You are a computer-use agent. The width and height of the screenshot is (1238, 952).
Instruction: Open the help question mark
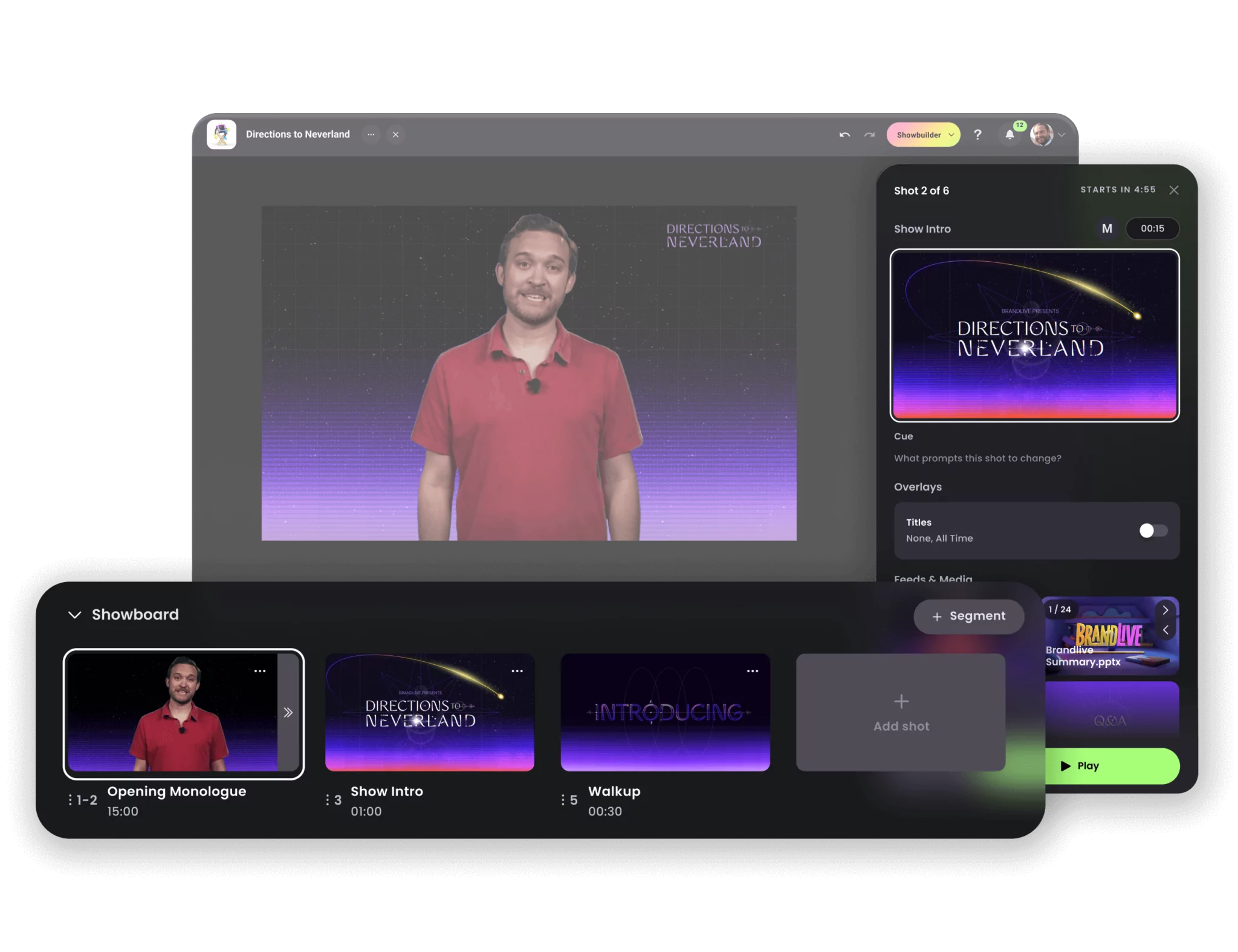click(977, 135)
